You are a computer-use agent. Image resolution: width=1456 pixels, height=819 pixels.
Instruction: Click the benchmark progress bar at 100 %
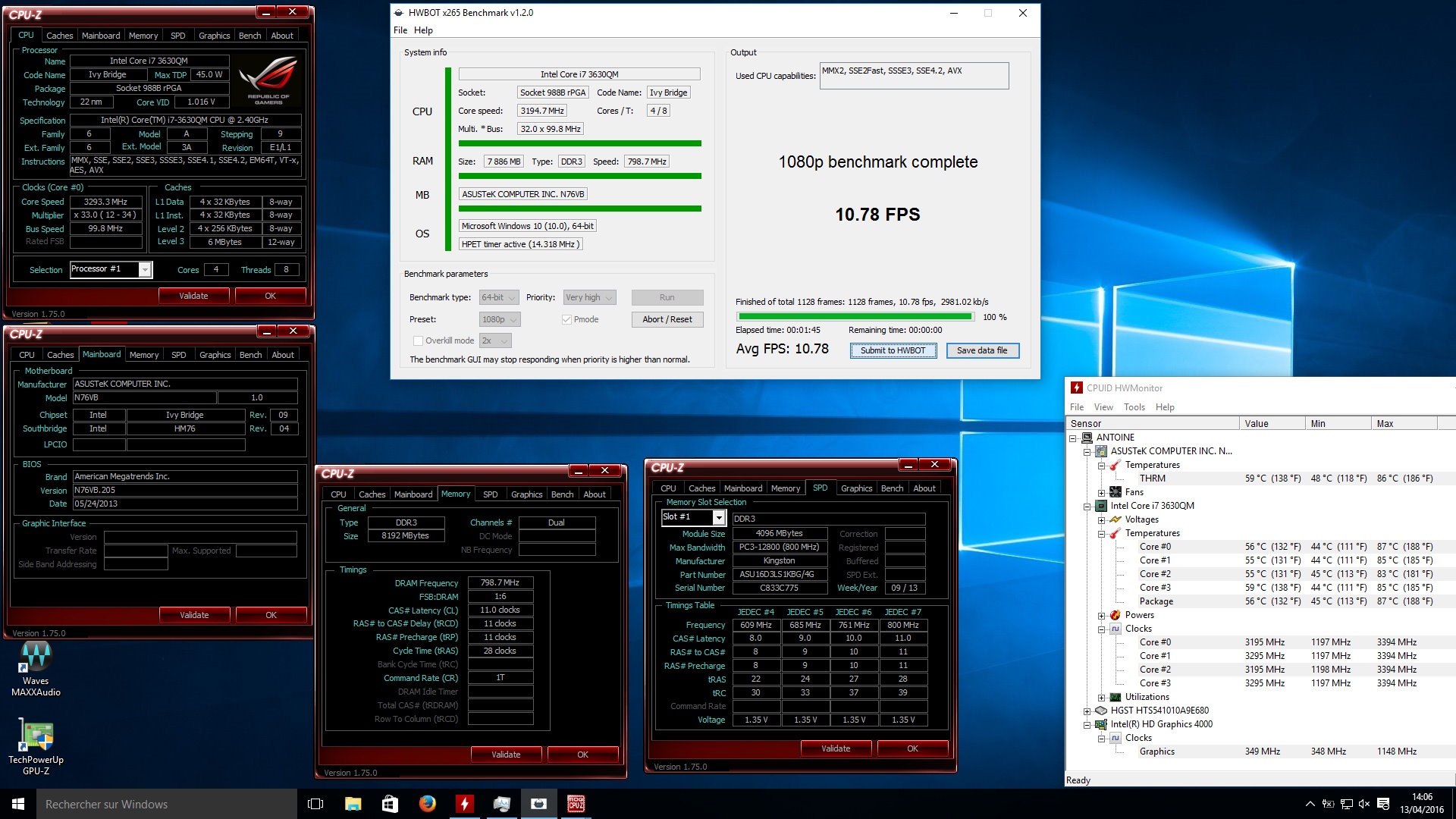point(855,317)
